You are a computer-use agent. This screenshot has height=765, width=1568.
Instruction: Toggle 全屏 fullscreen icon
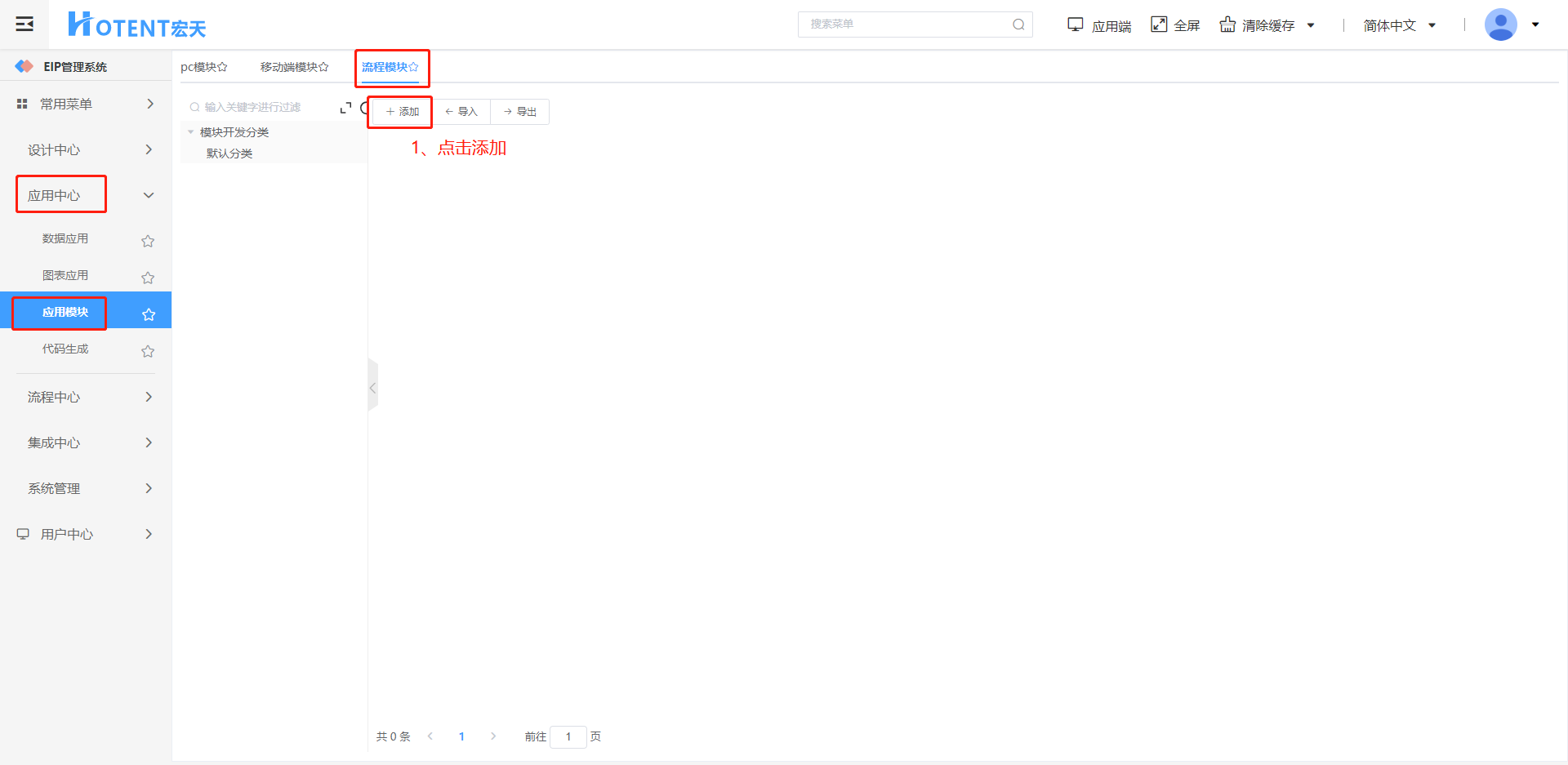coord(1159,24)
